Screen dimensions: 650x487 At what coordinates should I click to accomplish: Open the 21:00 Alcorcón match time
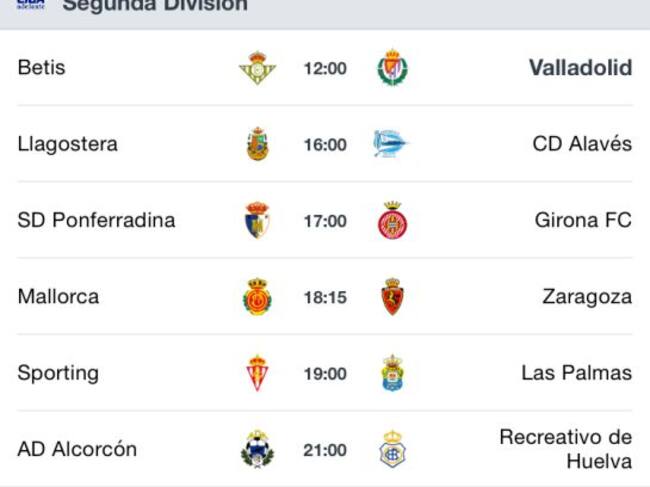(x=325, y=449)
